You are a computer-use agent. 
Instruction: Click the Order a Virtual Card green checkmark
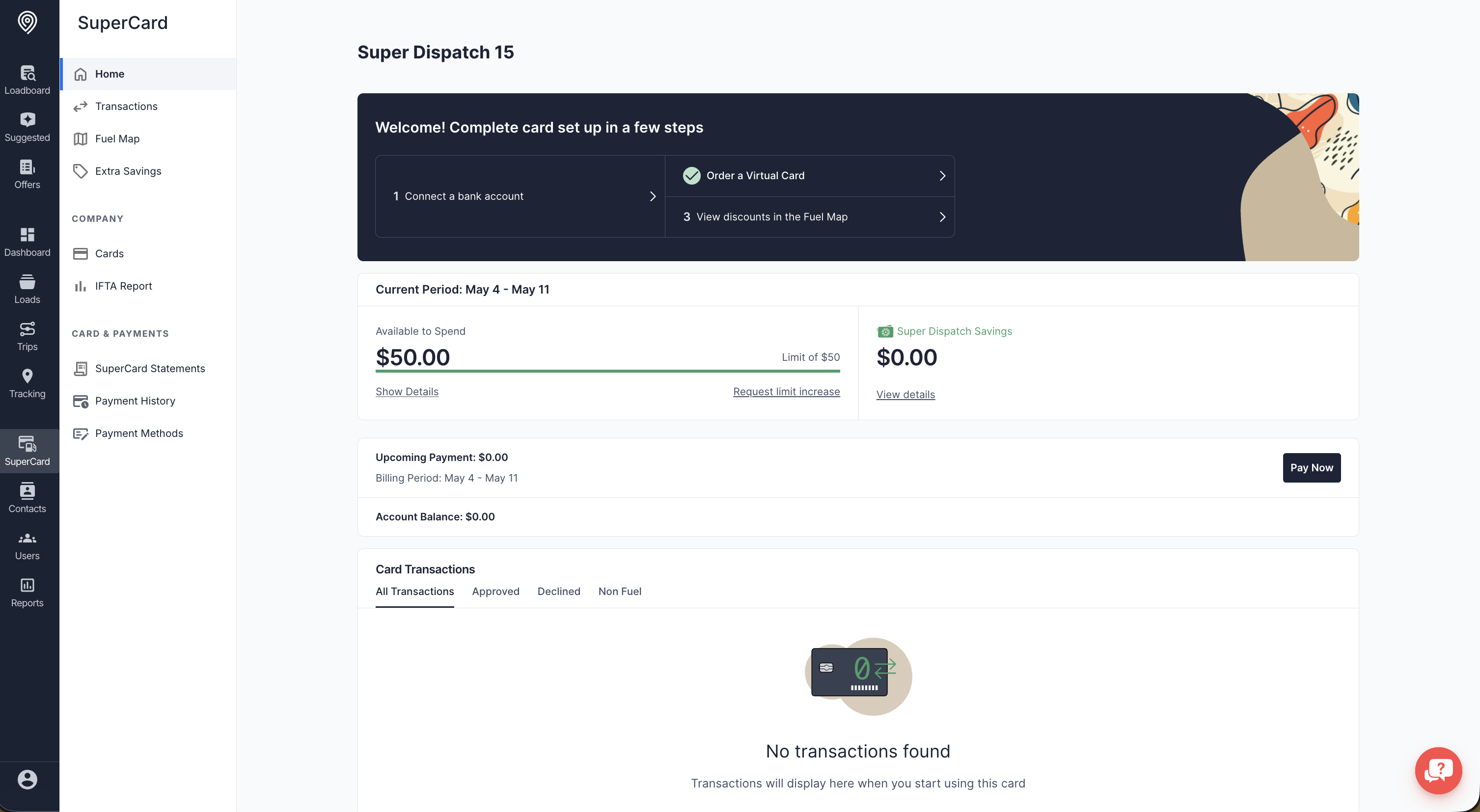pos(692,176)
